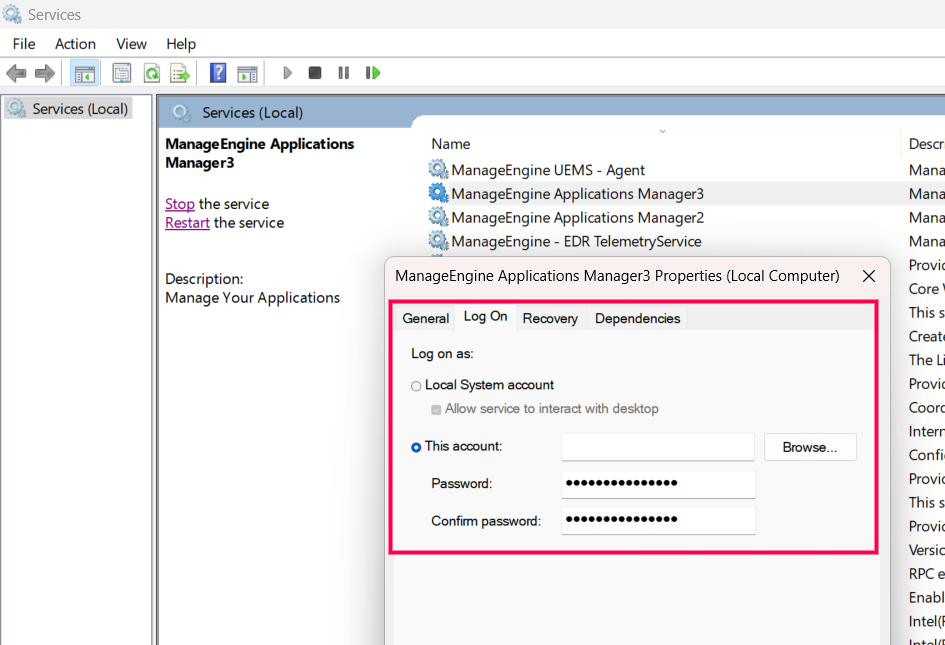Select Services (Local) in the console tree
Screen dimensions: 945x645
click(79, 109)
